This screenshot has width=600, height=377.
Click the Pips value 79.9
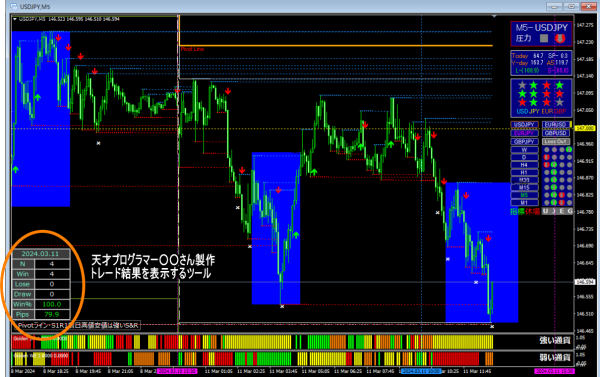pyautogui.click(x=52, y=314)
